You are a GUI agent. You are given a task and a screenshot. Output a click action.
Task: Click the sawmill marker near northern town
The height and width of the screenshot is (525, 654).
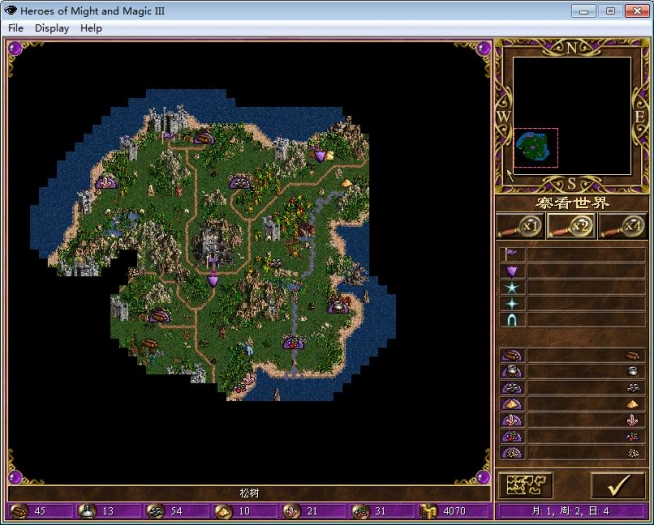204,138
